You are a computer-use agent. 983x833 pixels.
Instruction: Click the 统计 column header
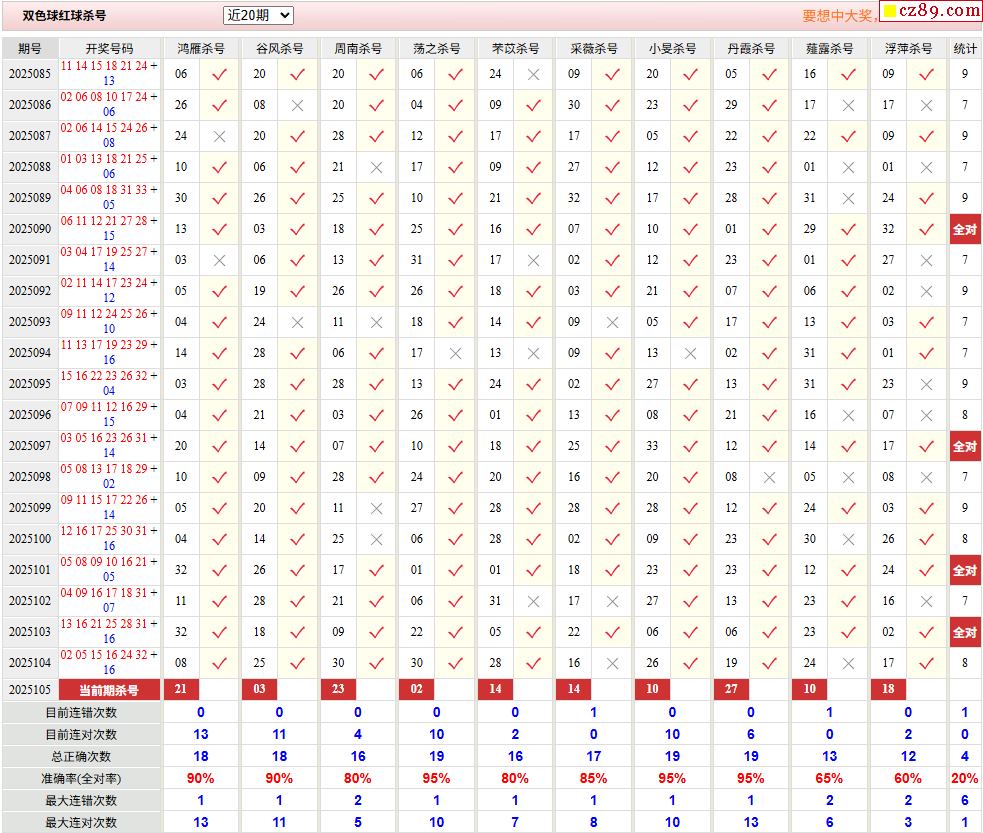click(x=965, y=48)
